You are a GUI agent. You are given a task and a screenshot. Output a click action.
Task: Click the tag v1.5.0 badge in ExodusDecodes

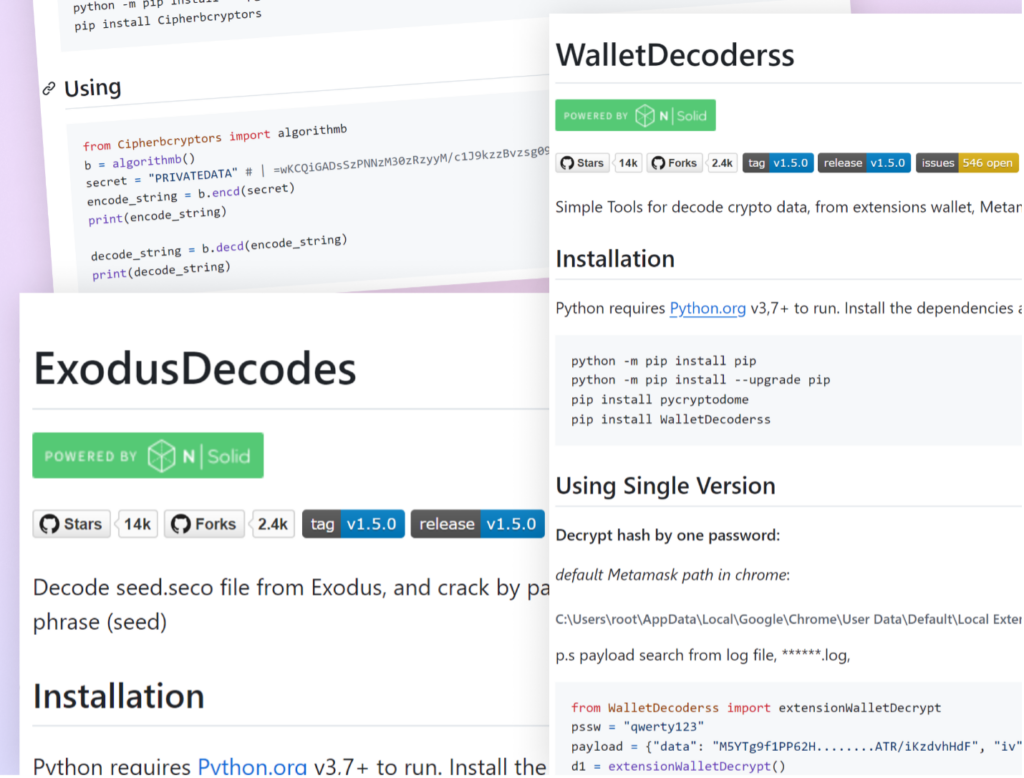pyautogui.click(x=353, y=524)
